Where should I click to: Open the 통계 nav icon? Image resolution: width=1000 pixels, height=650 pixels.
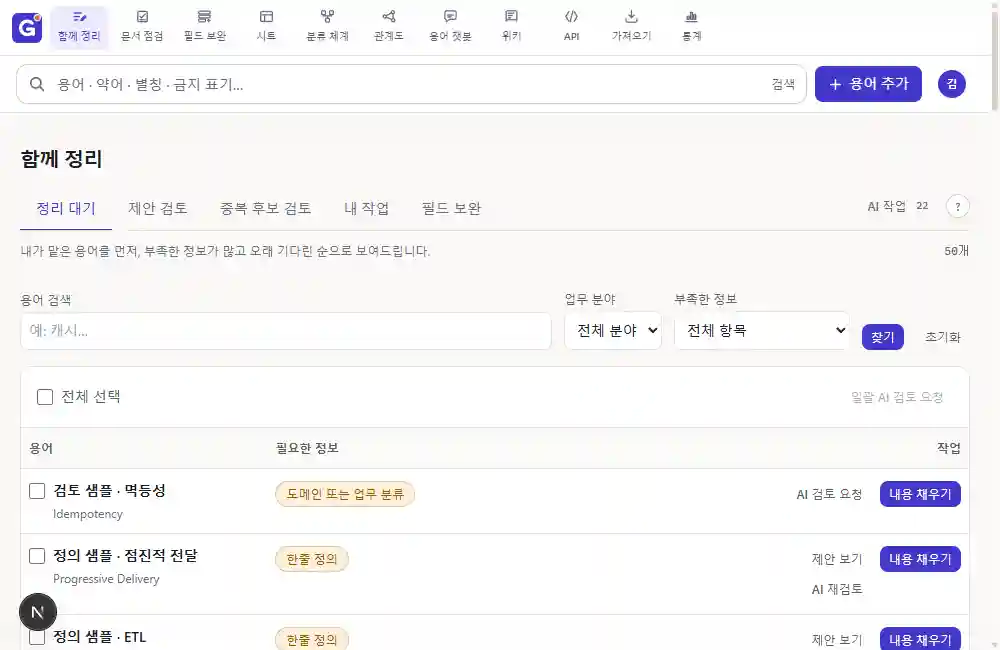tap(691, 26)
